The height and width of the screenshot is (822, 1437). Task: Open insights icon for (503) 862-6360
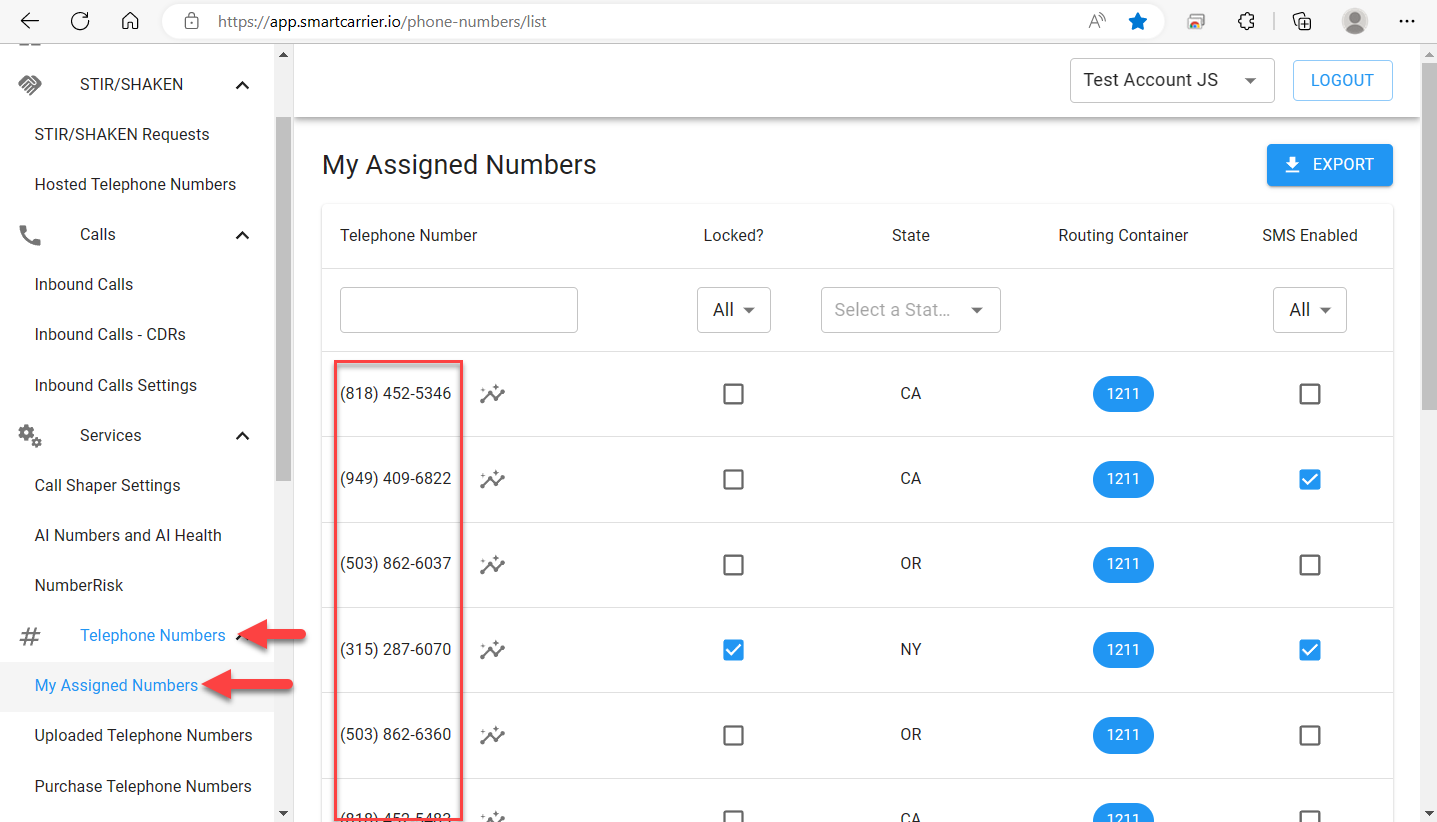pos(492,735)
